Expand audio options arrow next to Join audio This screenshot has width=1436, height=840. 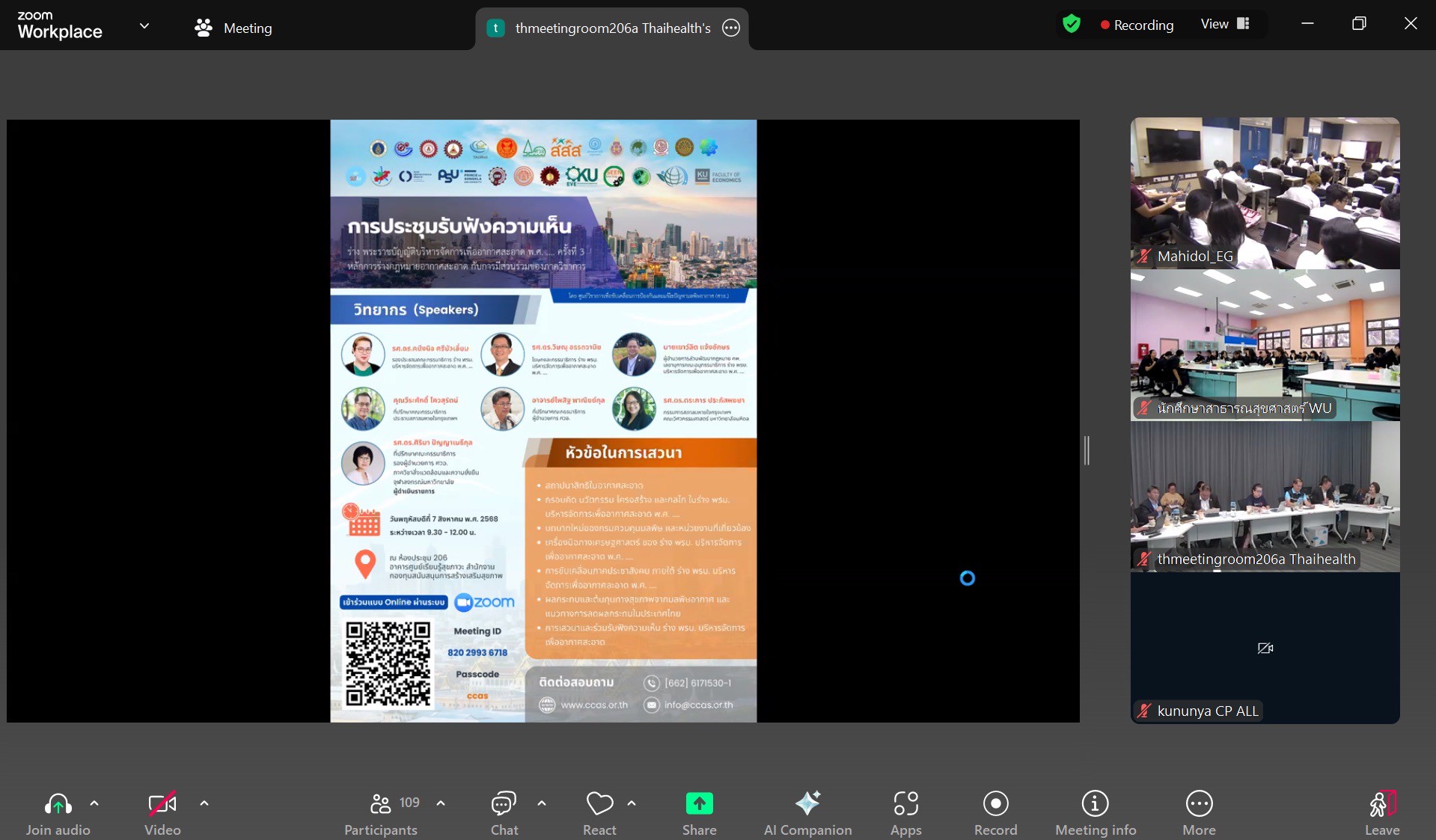click(94, 803)
